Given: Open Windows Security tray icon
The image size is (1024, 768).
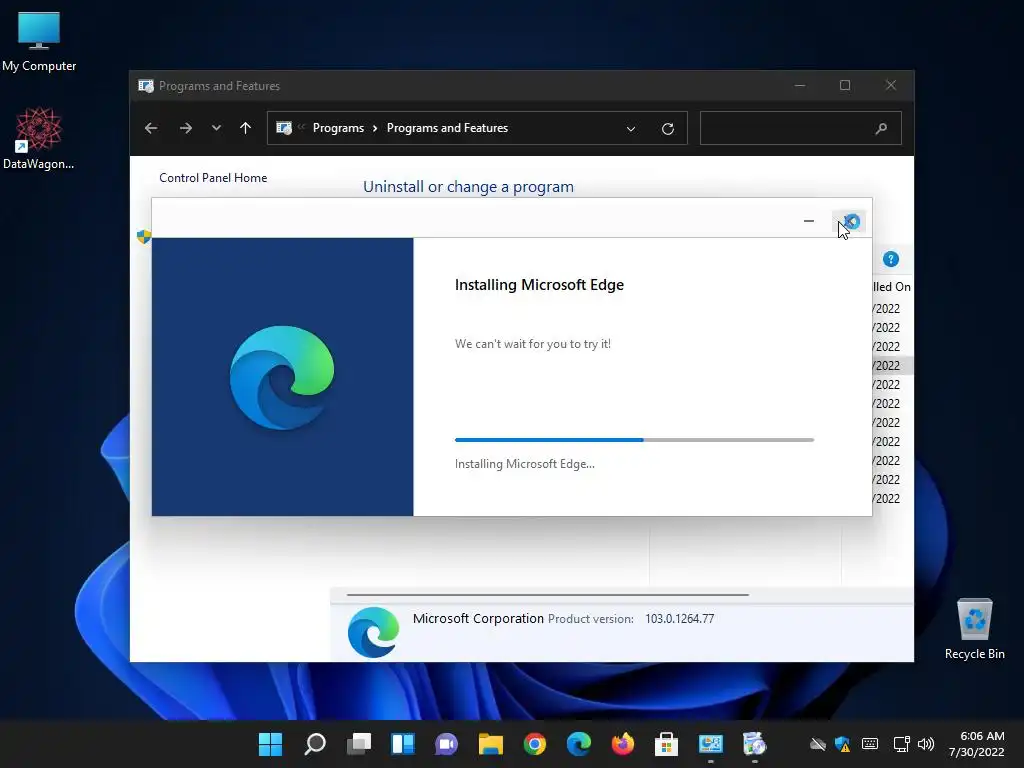Looking at the screenshot, I should (x=842, y=744).
